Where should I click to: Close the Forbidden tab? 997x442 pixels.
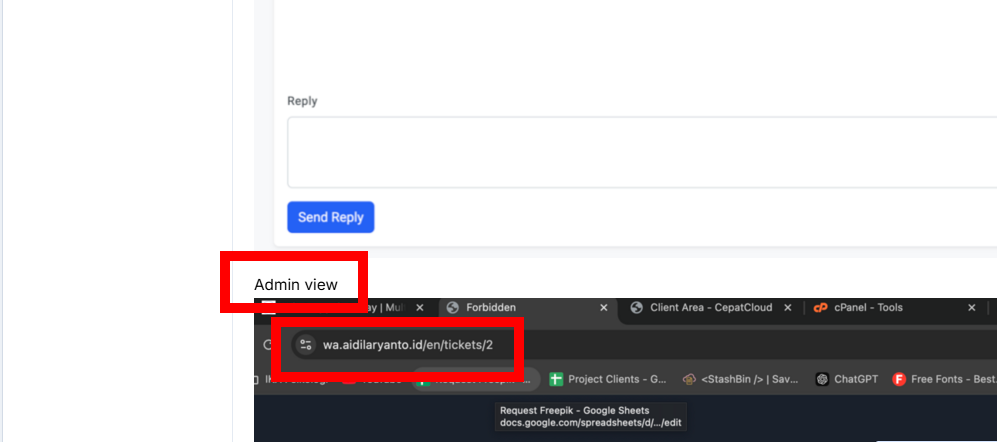click(x=604, y=308)
